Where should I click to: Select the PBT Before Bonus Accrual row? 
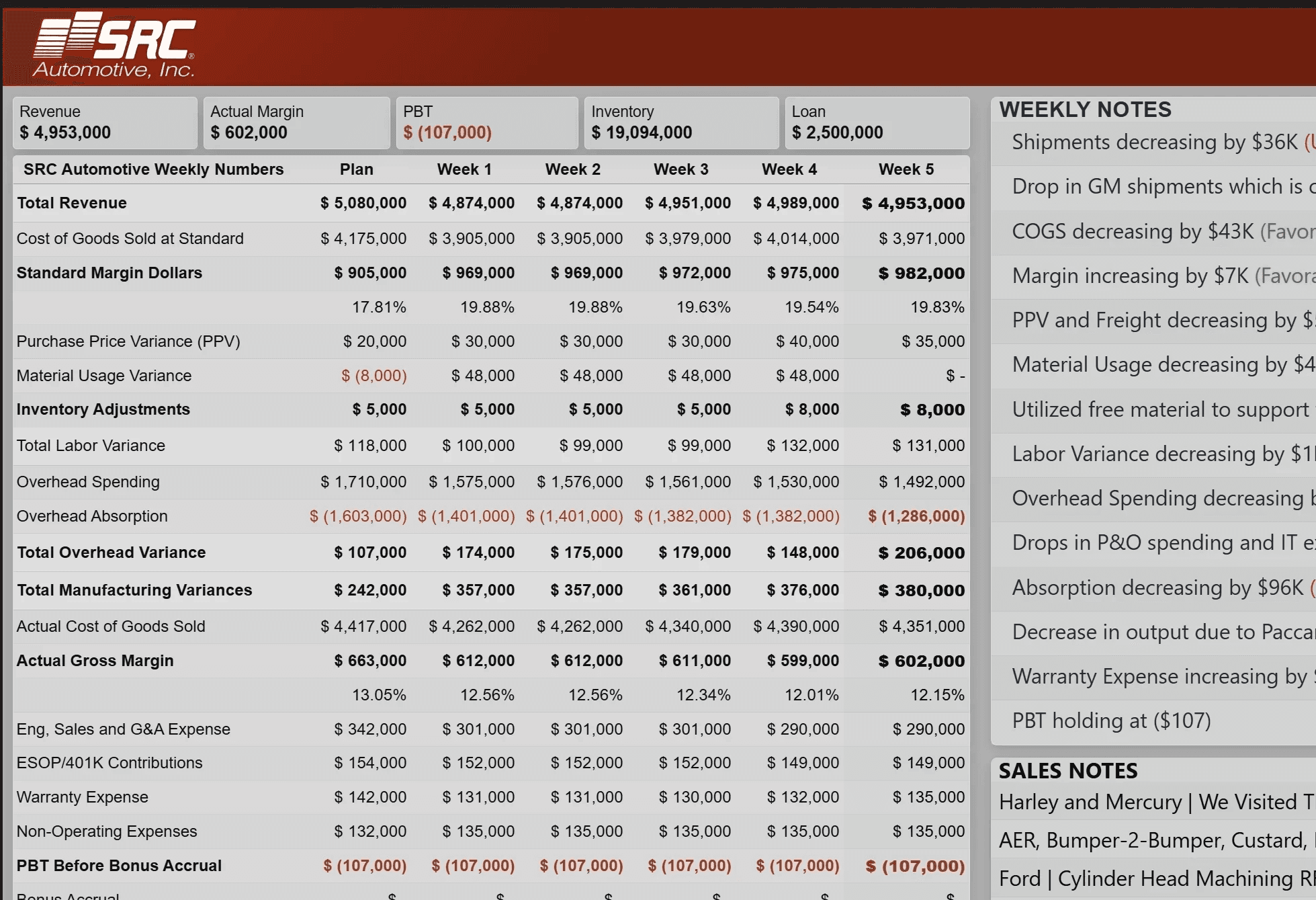click(x=119, y=866)
